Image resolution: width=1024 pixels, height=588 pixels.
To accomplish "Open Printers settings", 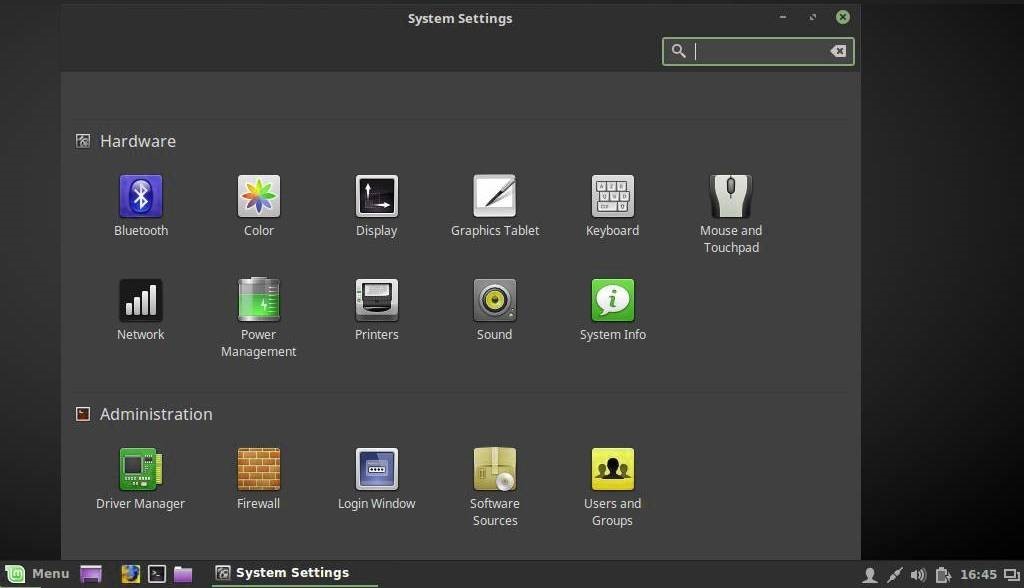I will [376, 309].
